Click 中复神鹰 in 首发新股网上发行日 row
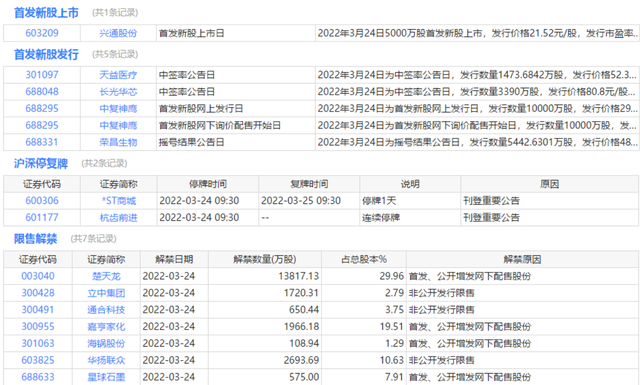Viewport: 640px width, 385px height. click(x=118, y=109)
